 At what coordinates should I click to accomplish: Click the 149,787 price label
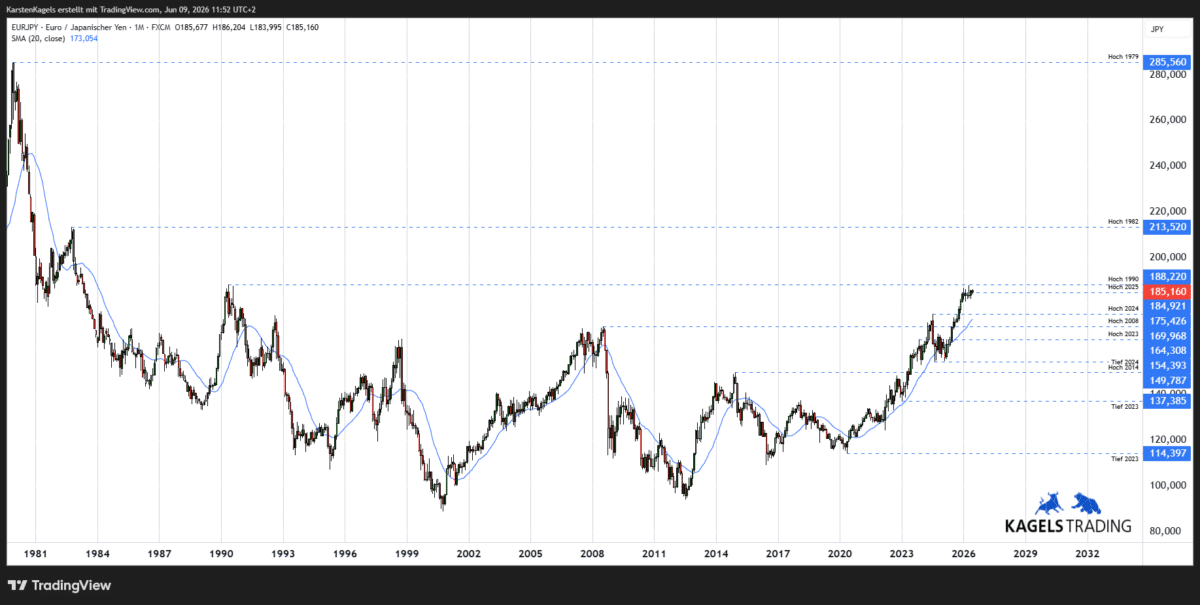pos(1168,380)
